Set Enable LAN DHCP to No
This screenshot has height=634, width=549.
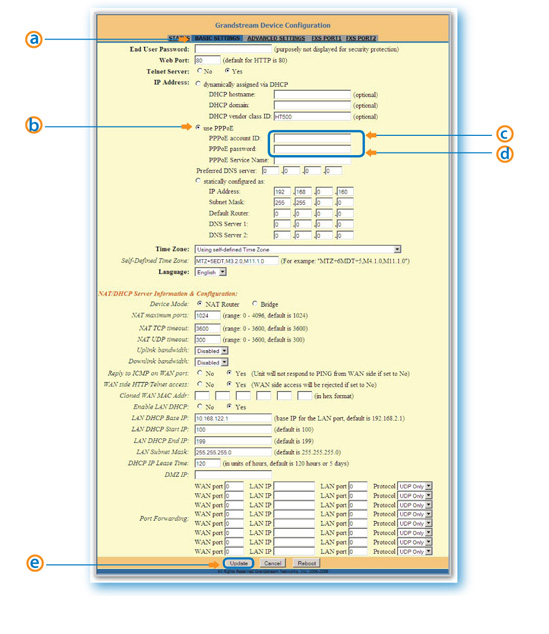(200, 406)
